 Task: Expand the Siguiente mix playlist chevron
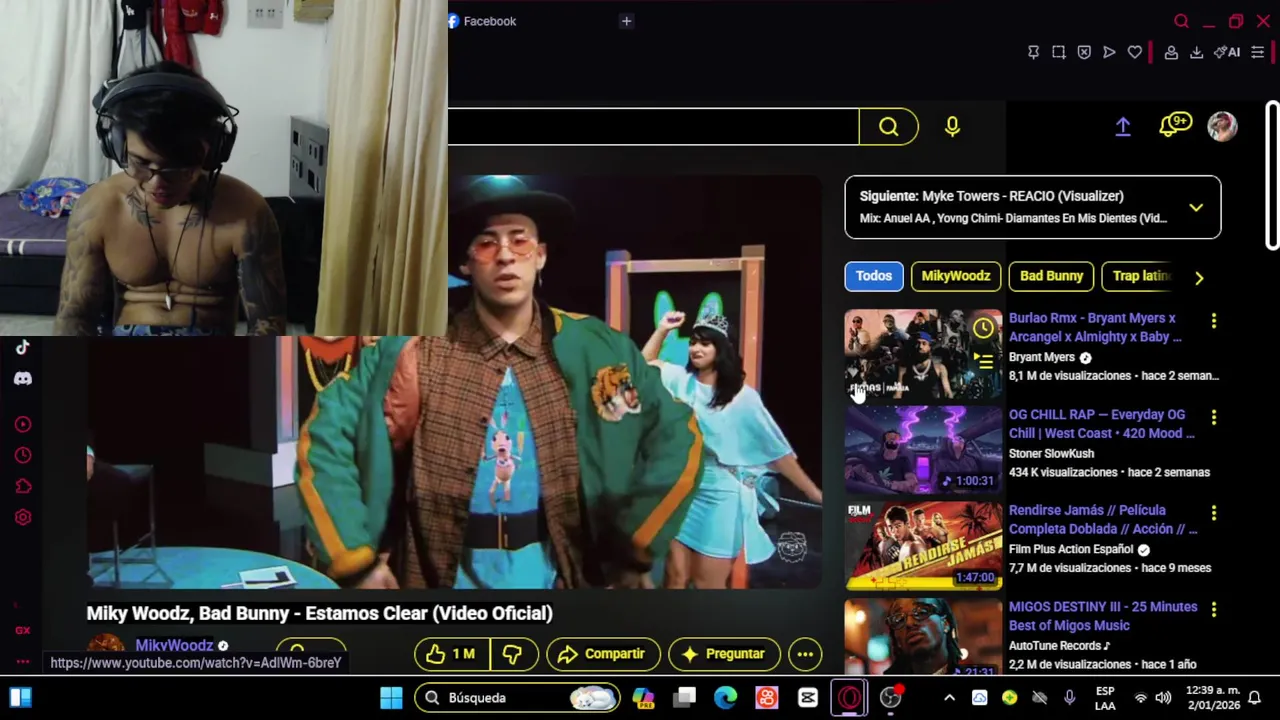pyautogui.click(x=1196, y=208)
